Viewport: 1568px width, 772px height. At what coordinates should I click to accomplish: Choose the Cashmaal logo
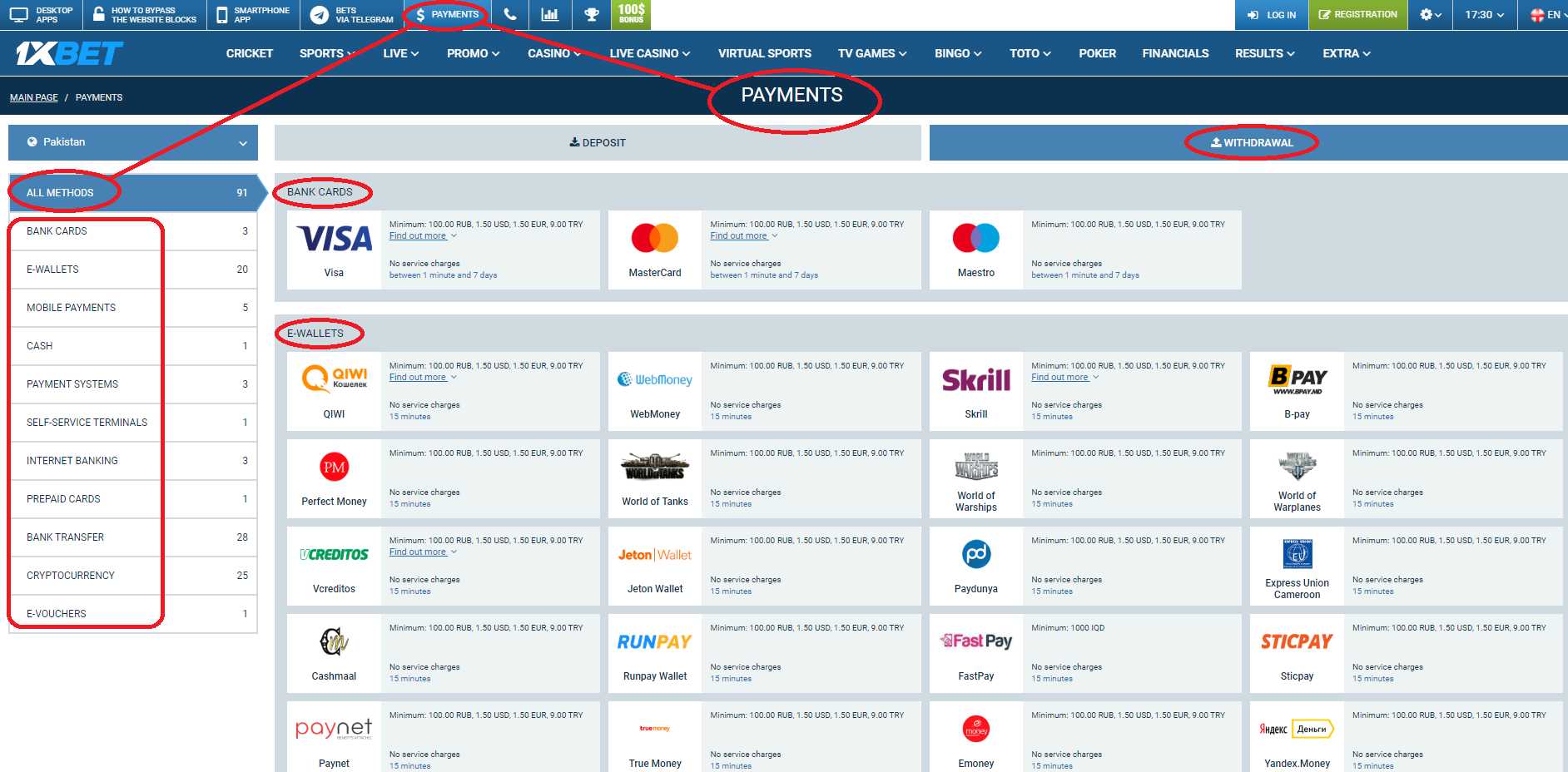point(334,641)
